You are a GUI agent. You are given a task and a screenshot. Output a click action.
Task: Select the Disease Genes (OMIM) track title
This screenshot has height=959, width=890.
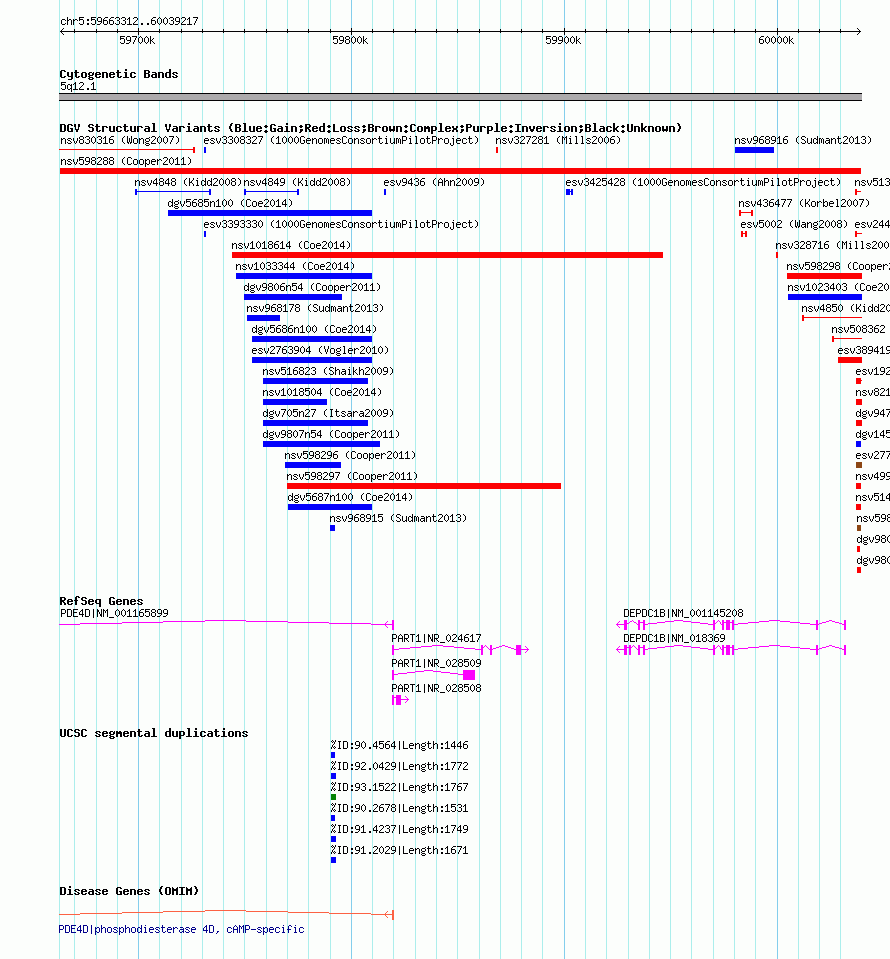pyautogui.click(x=129, y=891)
